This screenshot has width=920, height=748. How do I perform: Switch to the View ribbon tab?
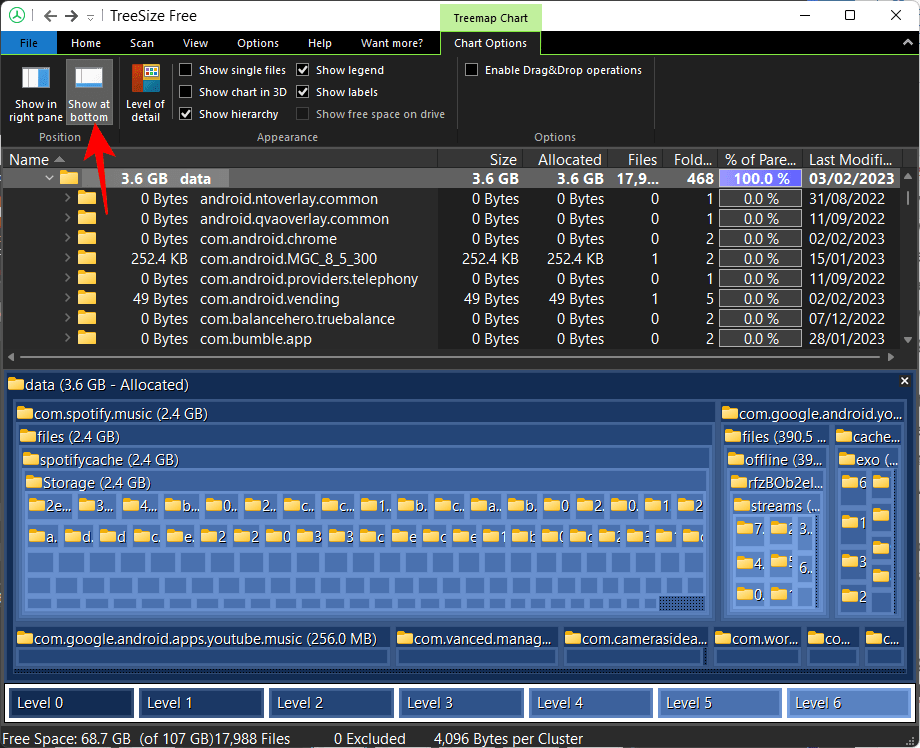(195, 43)
